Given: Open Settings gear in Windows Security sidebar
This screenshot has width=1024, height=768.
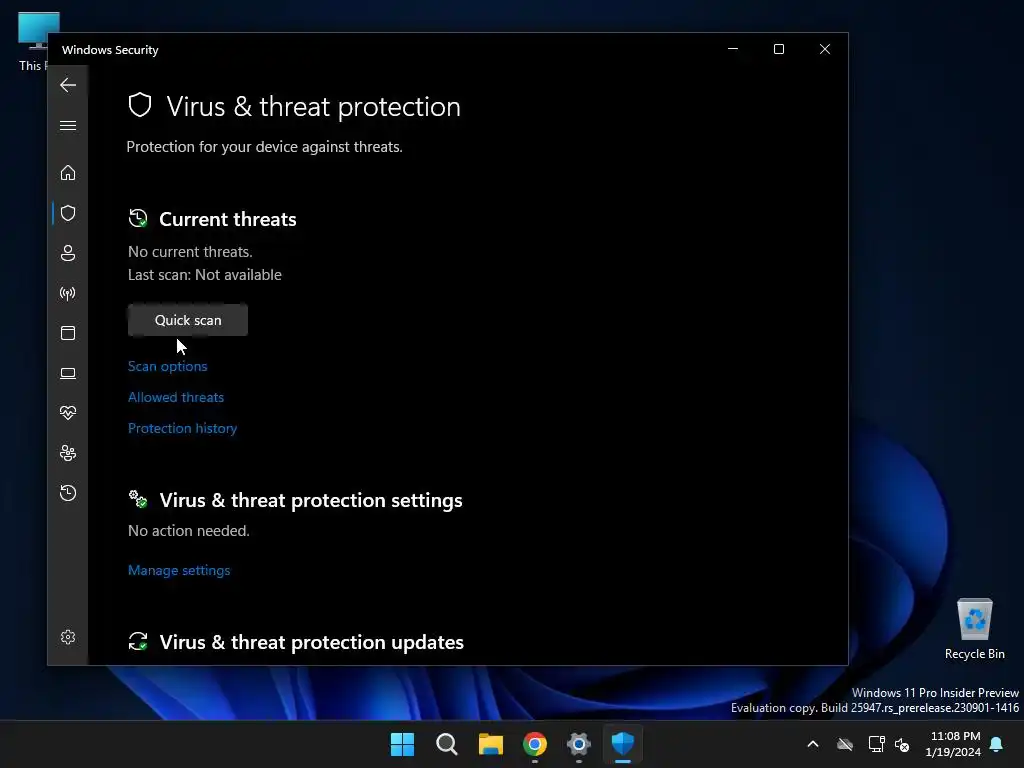Looking at the screenshot, I should tap(68, 637).
